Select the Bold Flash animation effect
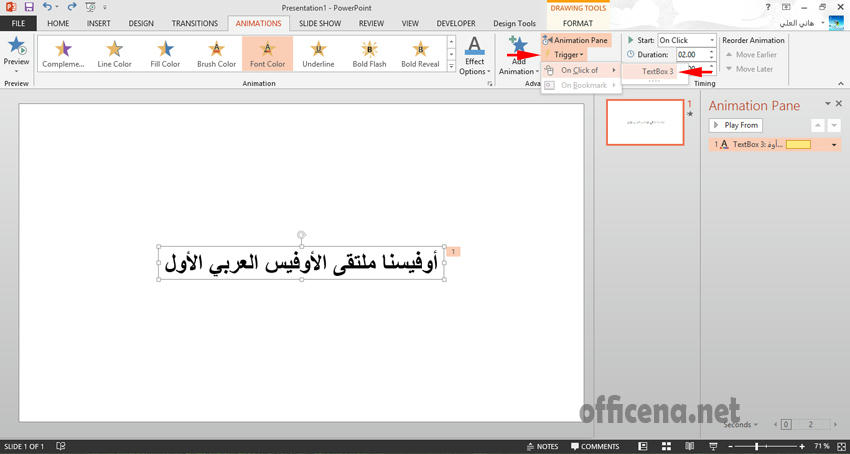 (369, 54)
